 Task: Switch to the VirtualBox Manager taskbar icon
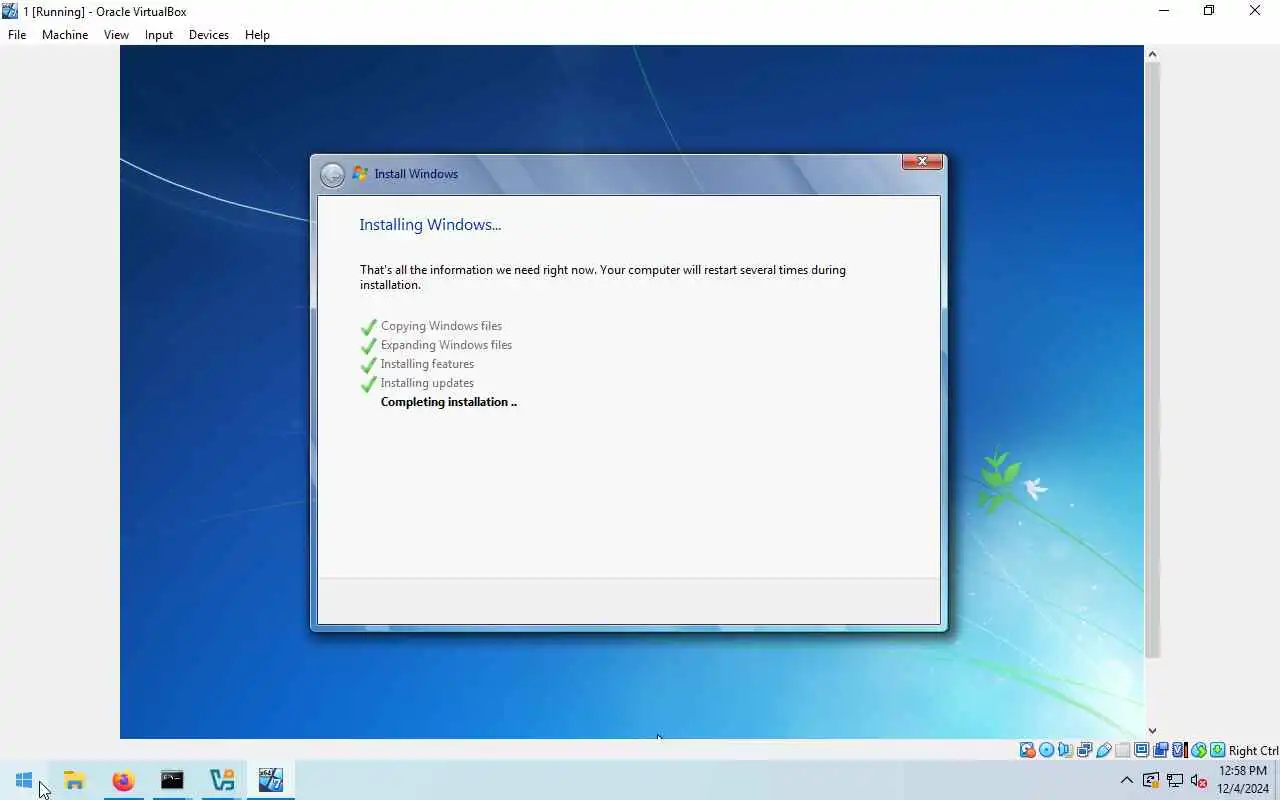pyautogui.click(x=221, y=780)
